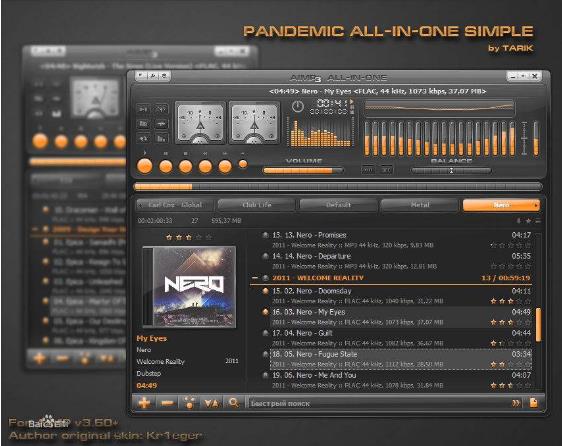The image size is (562, 446).
Task: Toggle checkbox bullet for 19. Nero - Me And You
Action: point(266,375)
